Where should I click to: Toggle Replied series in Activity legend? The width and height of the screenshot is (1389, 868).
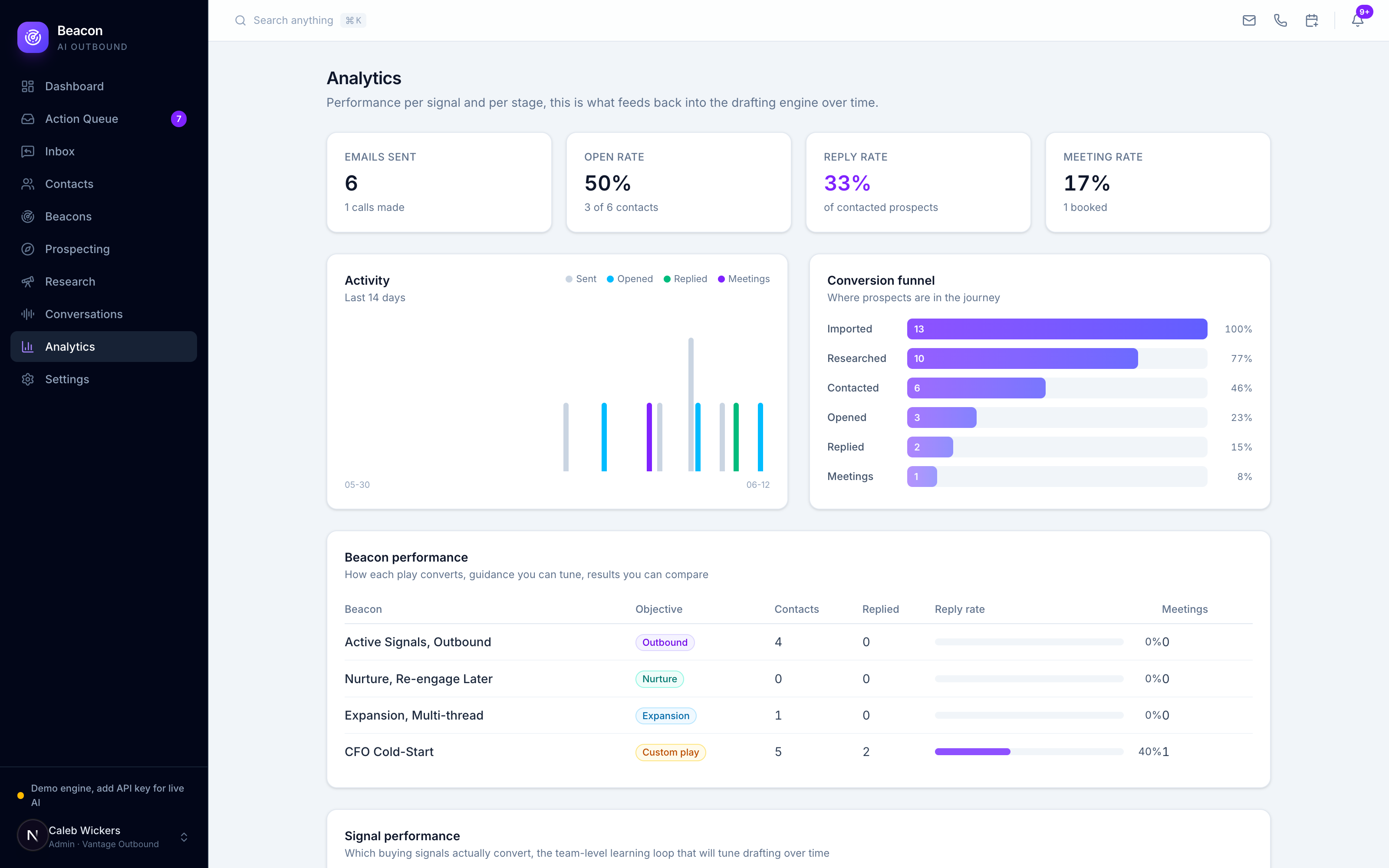click(x=685, y=279)
